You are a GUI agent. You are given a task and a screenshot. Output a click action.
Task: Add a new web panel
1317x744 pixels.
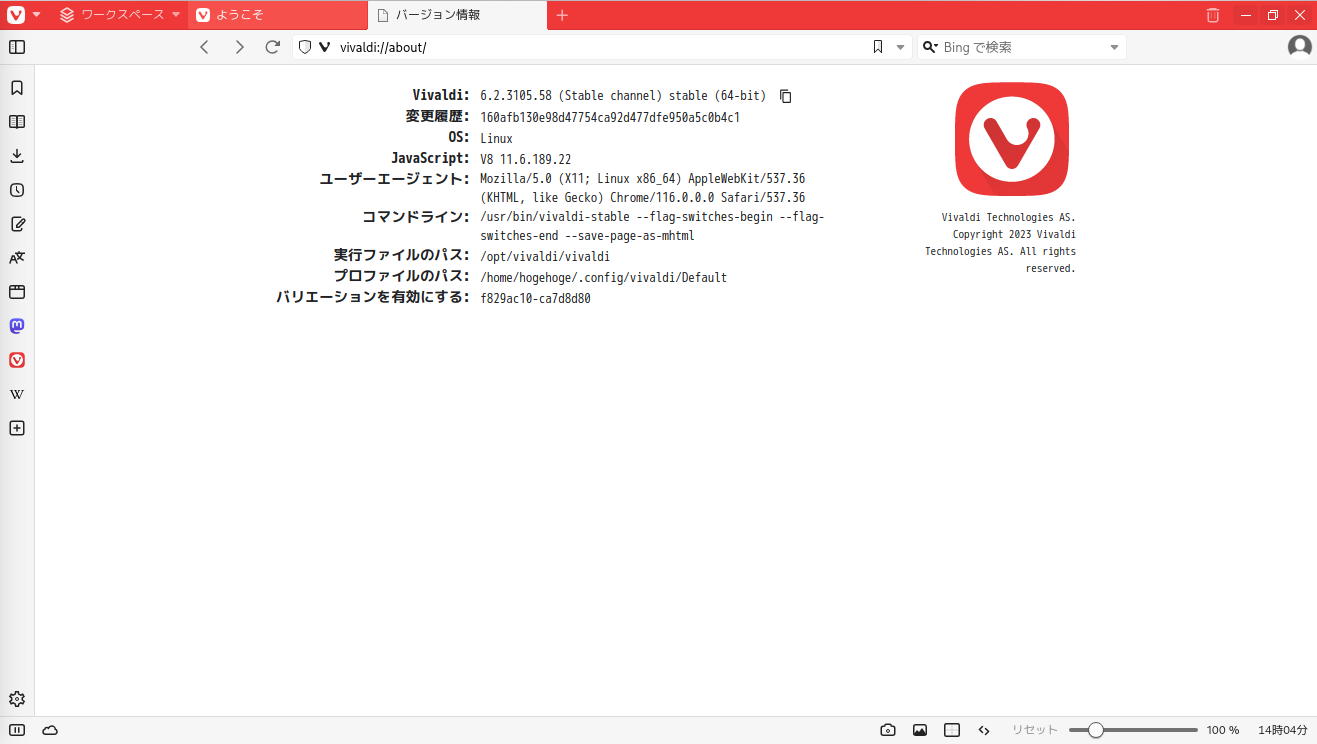point(17,428)
